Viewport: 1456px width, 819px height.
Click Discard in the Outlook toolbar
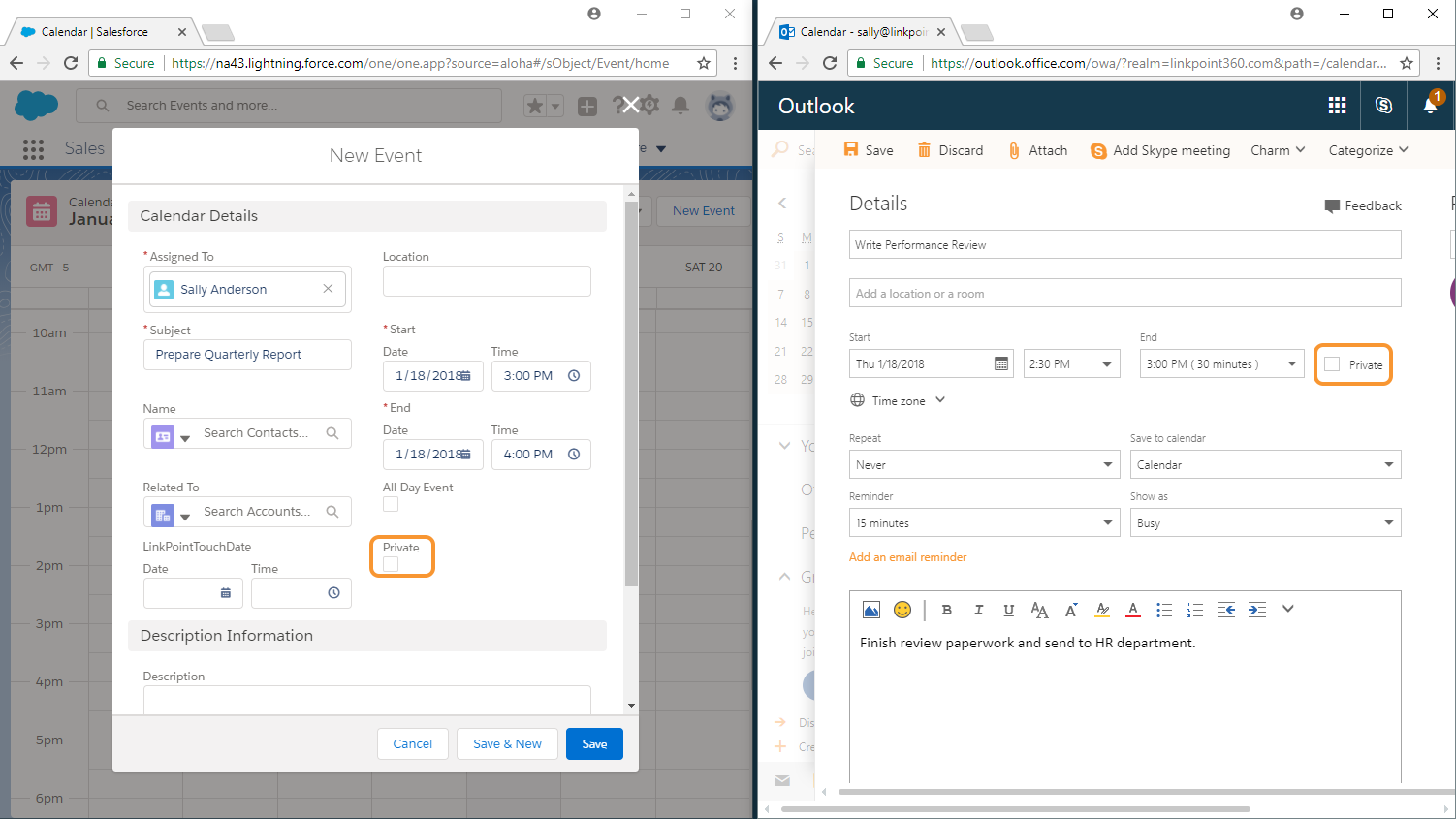[950, 150]
